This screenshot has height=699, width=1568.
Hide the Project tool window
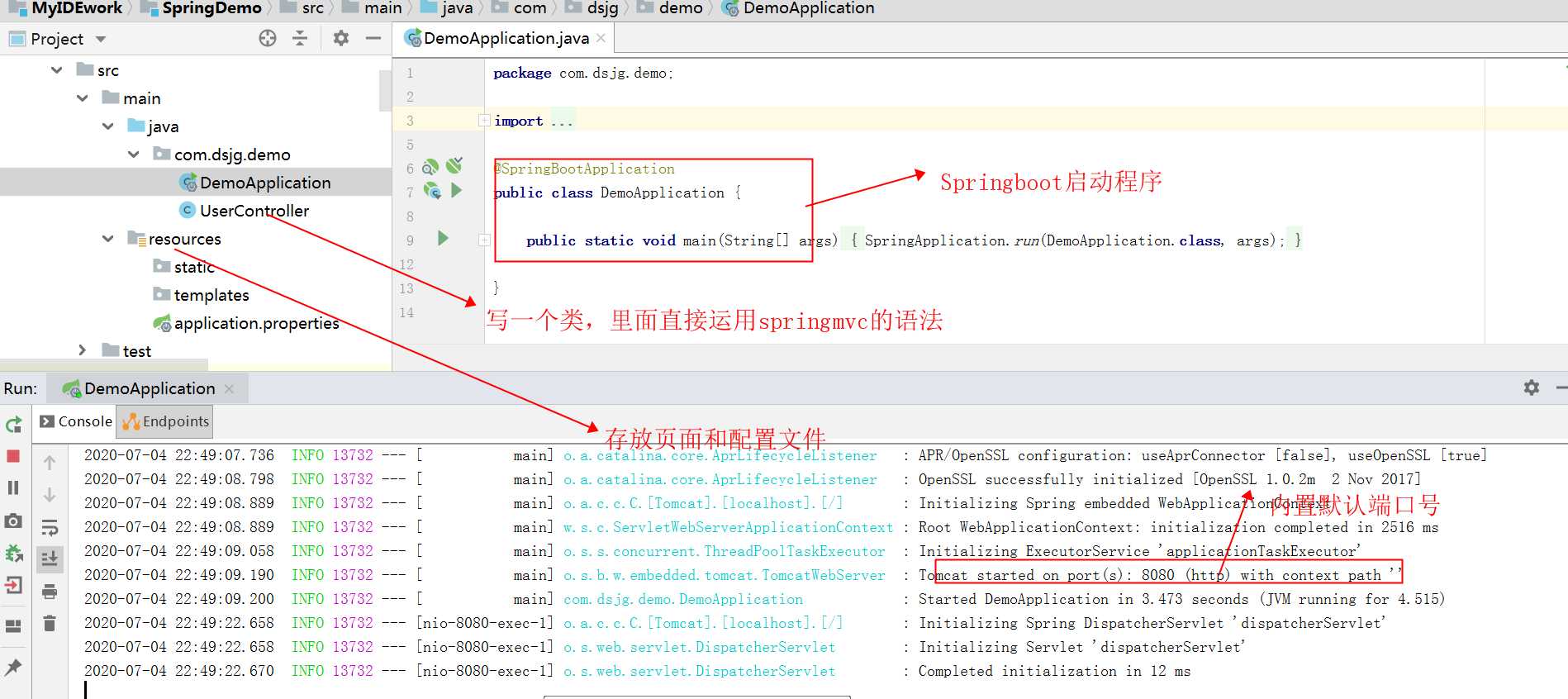(x=373, y=38)
